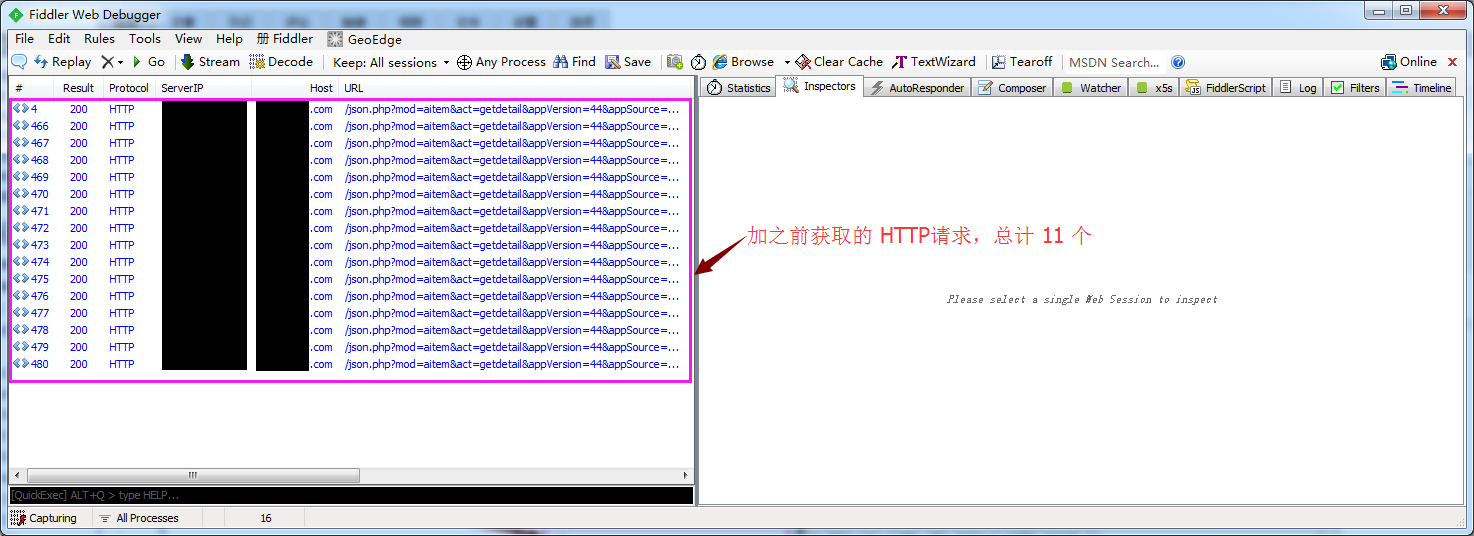
Task: Open Find sessions with the binoculars icon
Action: [x=574, y=62]
